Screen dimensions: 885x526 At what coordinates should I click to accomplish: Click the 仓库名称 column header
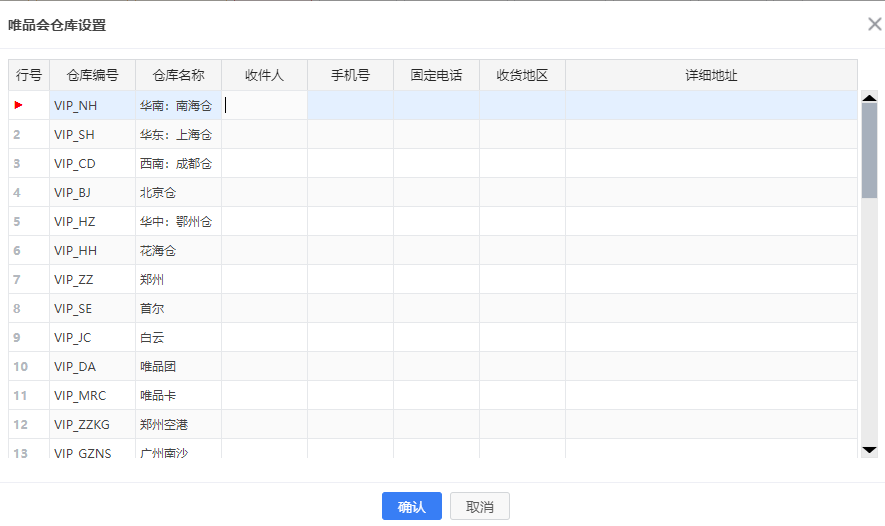pos(178,75)
